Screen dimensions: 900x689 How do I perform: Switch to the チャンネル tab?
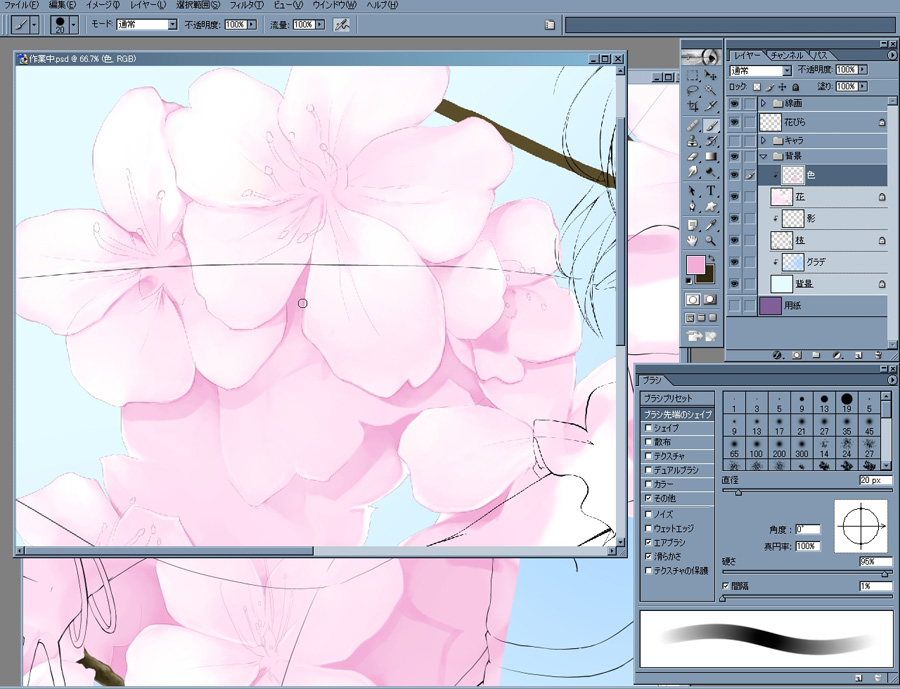(787, 55)
